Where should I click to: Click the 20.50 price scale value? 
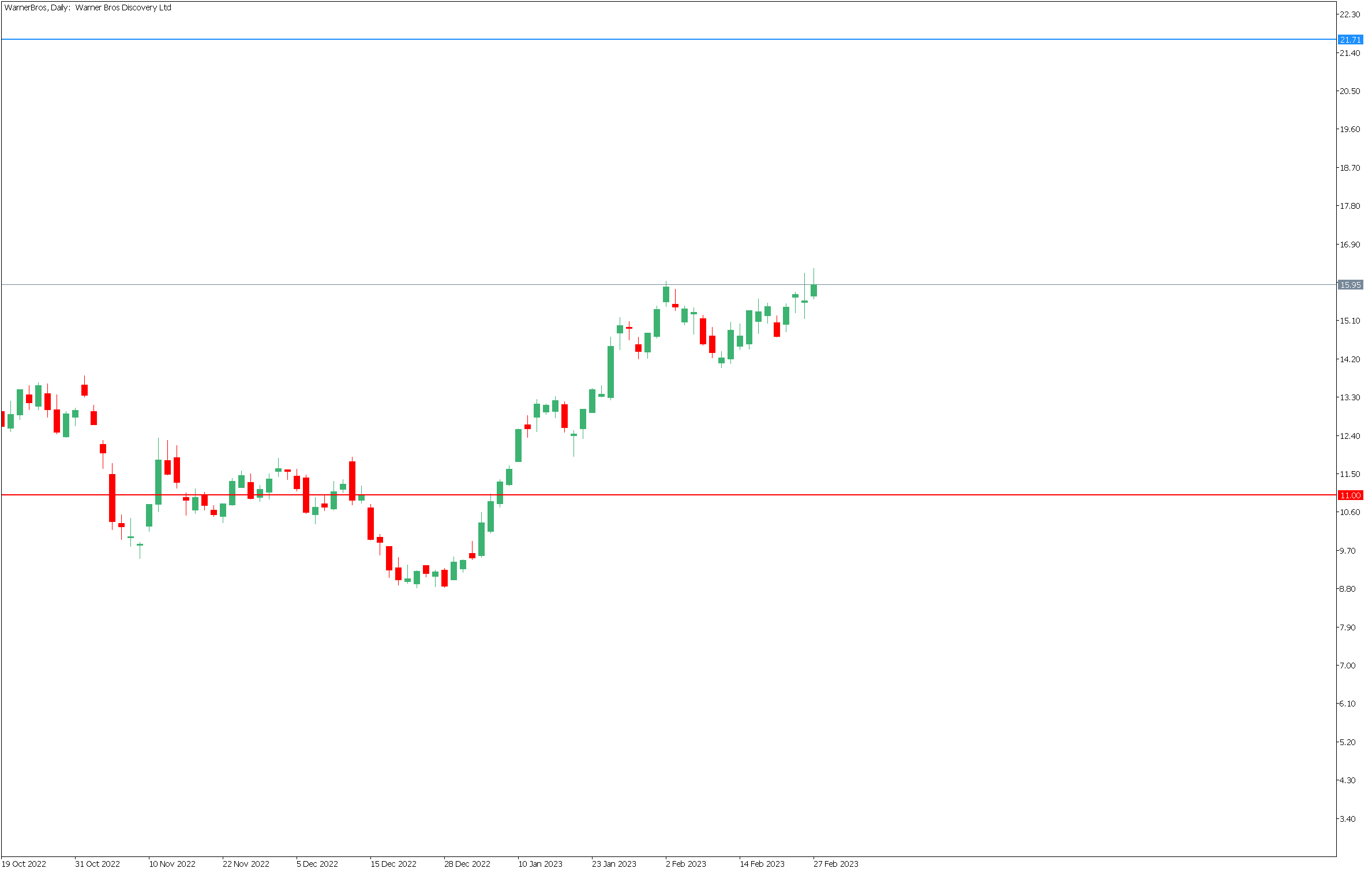tap(1349, 91)
